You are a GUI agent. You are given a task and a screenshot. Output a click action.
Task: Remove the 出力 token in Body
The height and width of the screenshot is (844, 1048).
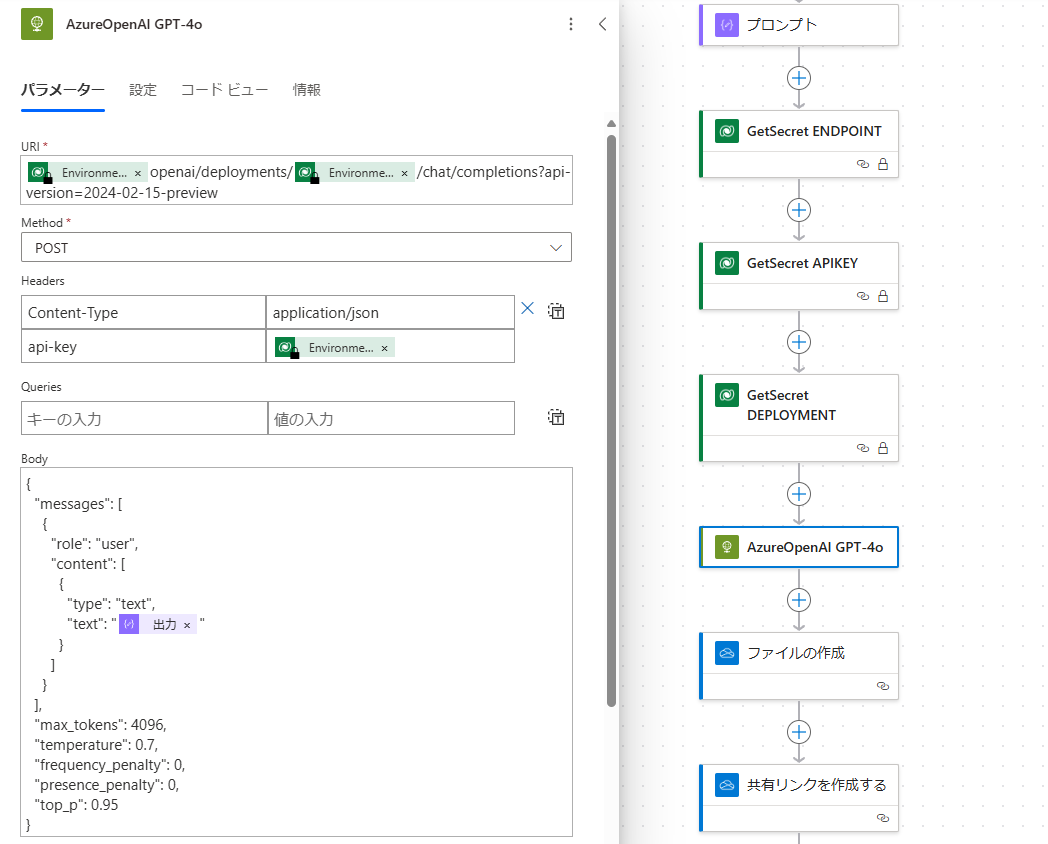point(187,625)
